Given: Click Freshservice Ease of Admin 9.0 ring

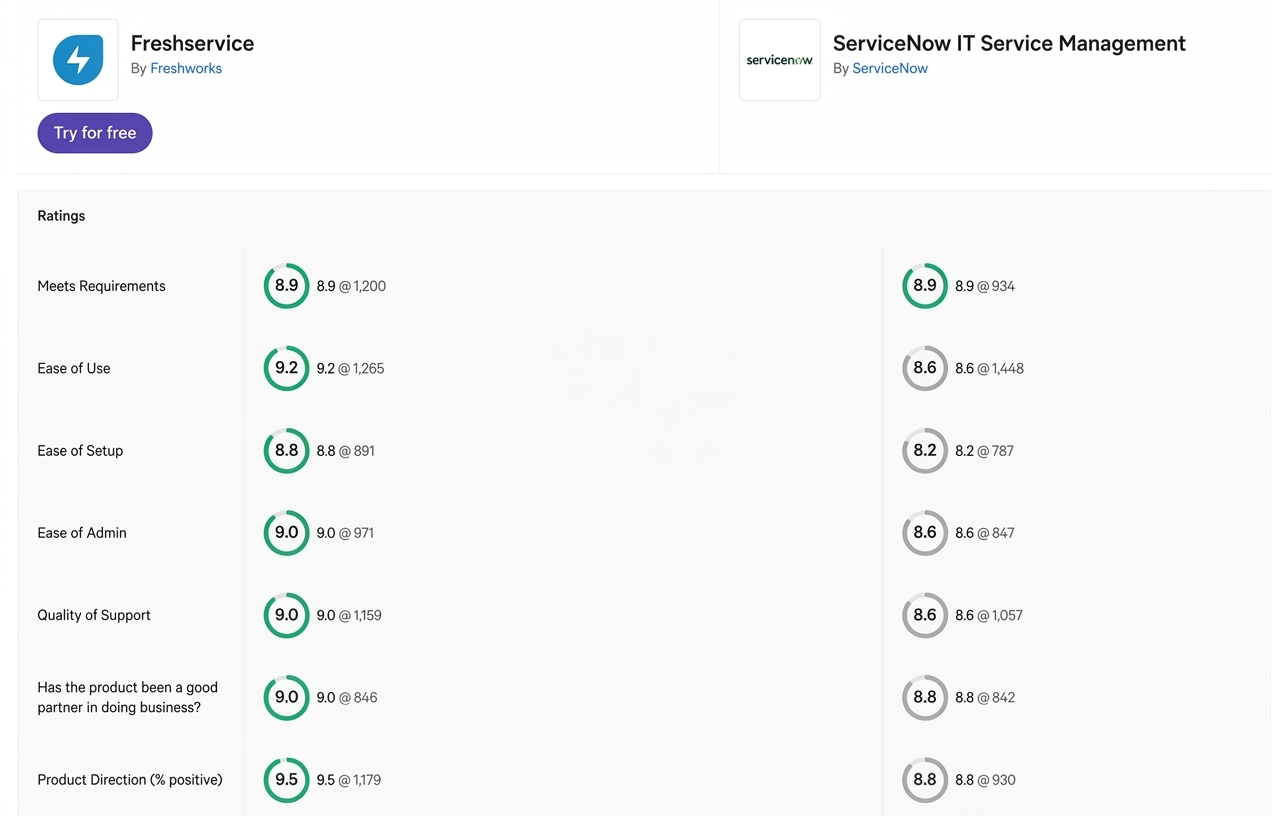Looking at the screenshot, I should 286,533.
